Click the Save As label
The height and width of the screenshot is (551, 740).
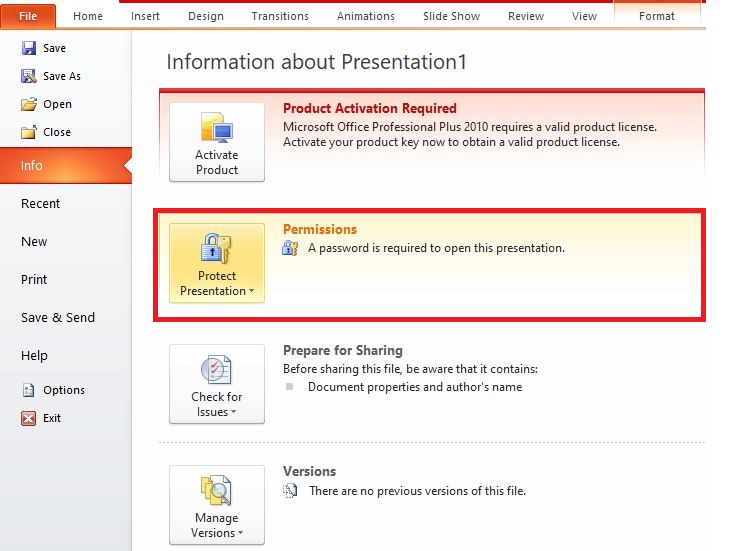(62, 76)
